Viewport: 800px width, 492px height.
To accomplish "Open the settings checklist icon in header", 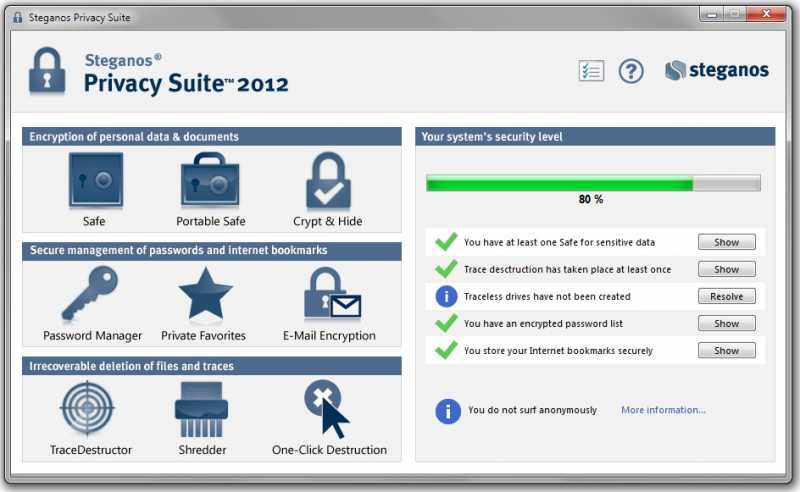I will pyautogui.click(x=591, y=71).
